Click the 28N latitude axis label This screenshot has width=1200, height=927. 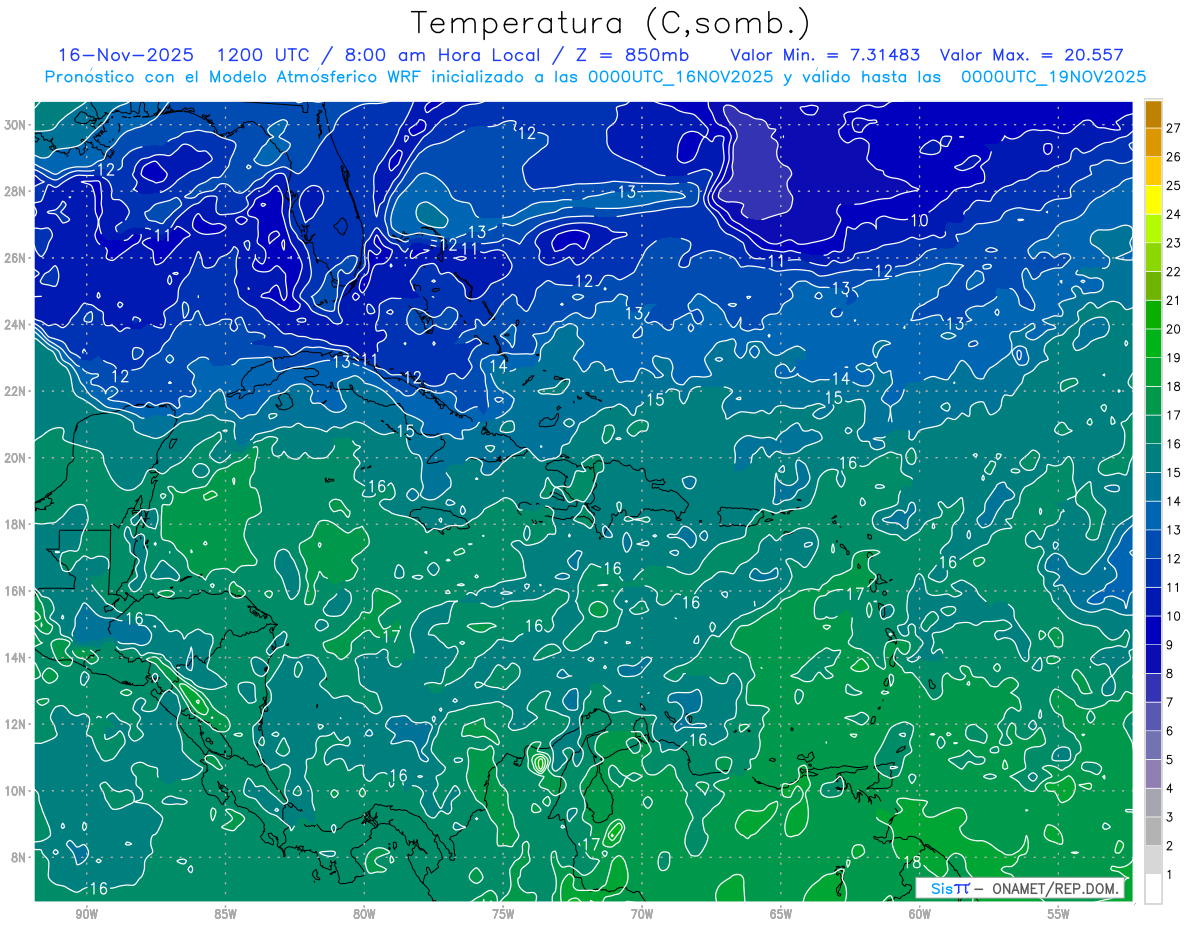pyautogui.click(x=15, y=191)
